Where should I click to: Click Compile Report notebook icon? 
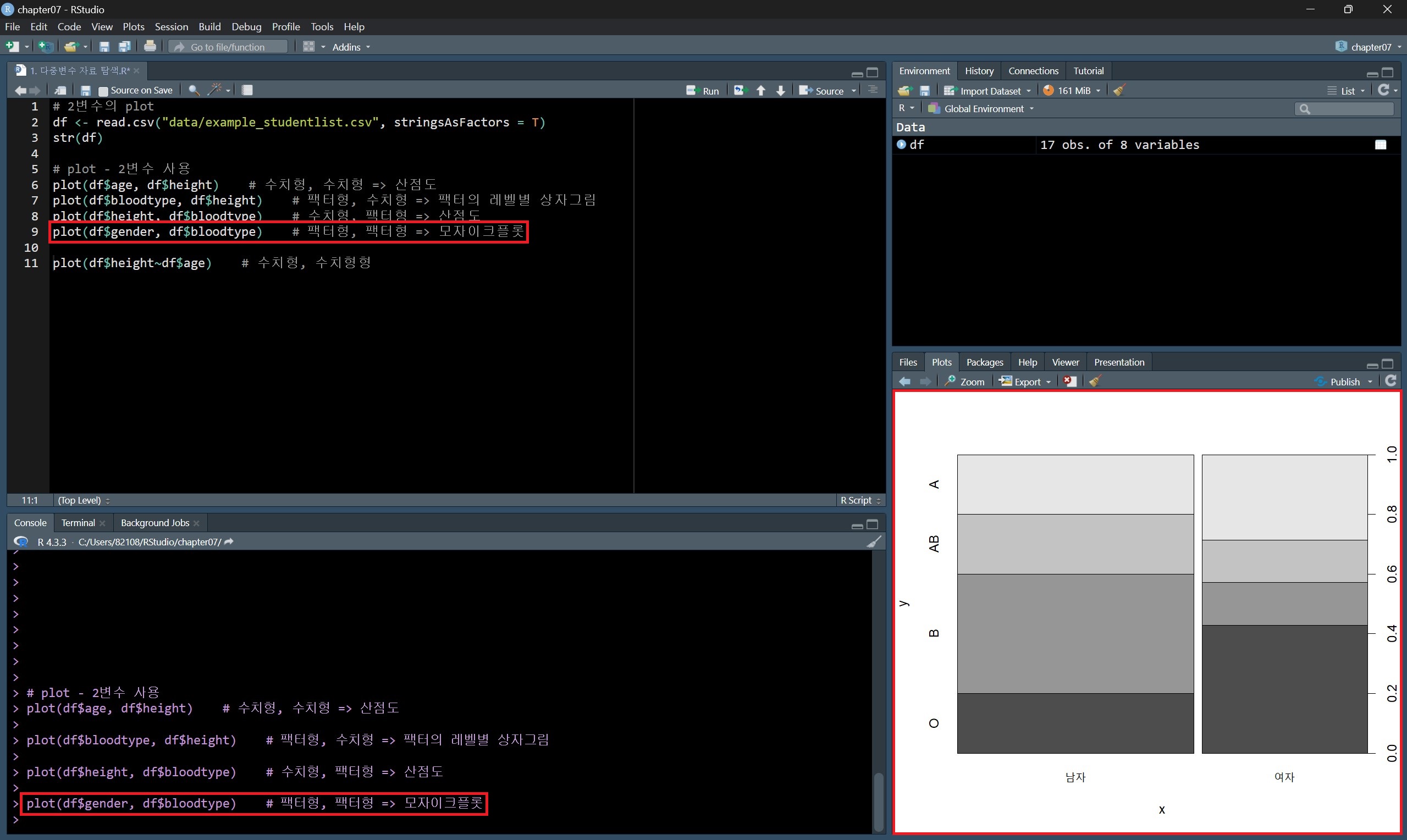tap(247, 90)
